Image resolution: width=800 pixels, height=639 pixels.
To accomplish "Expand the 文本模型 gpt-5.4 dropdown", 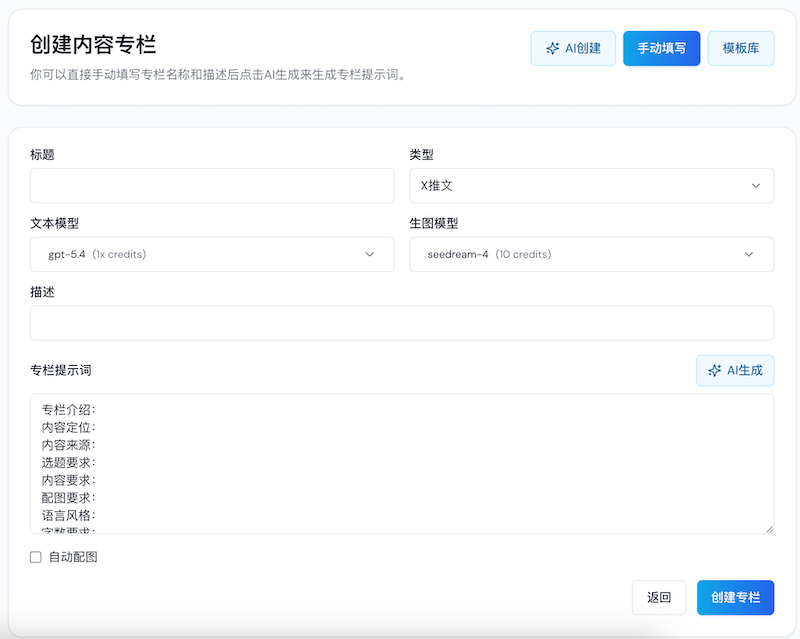I will tap(212, 254).
